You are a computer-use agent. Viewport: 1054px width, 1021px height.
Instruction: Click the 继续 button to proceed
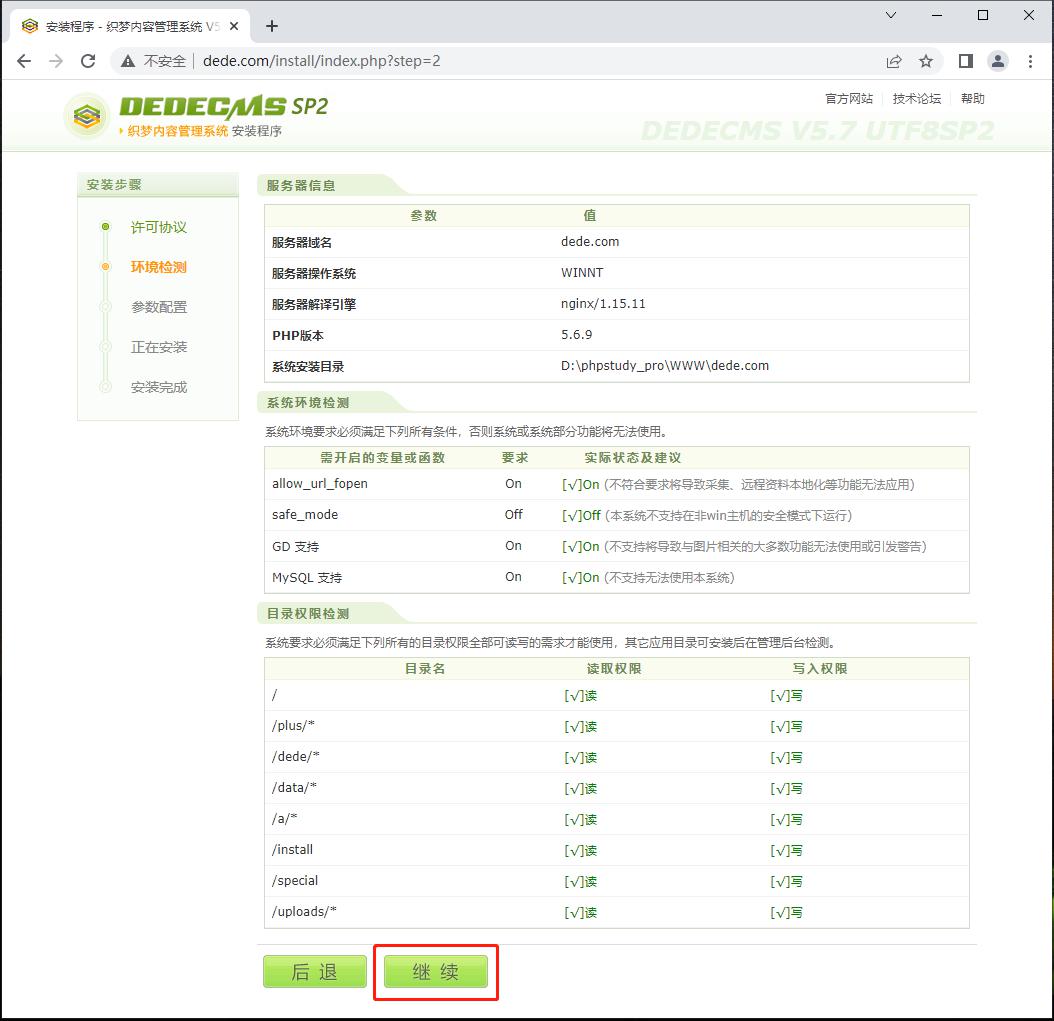[436, 971]
